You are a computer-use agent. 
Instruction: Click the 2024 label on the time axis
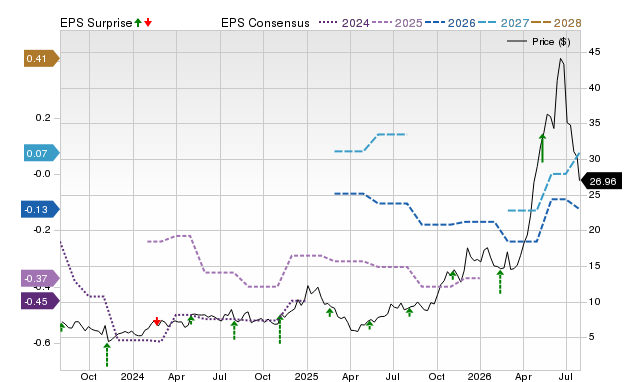(x=132, y=376)
